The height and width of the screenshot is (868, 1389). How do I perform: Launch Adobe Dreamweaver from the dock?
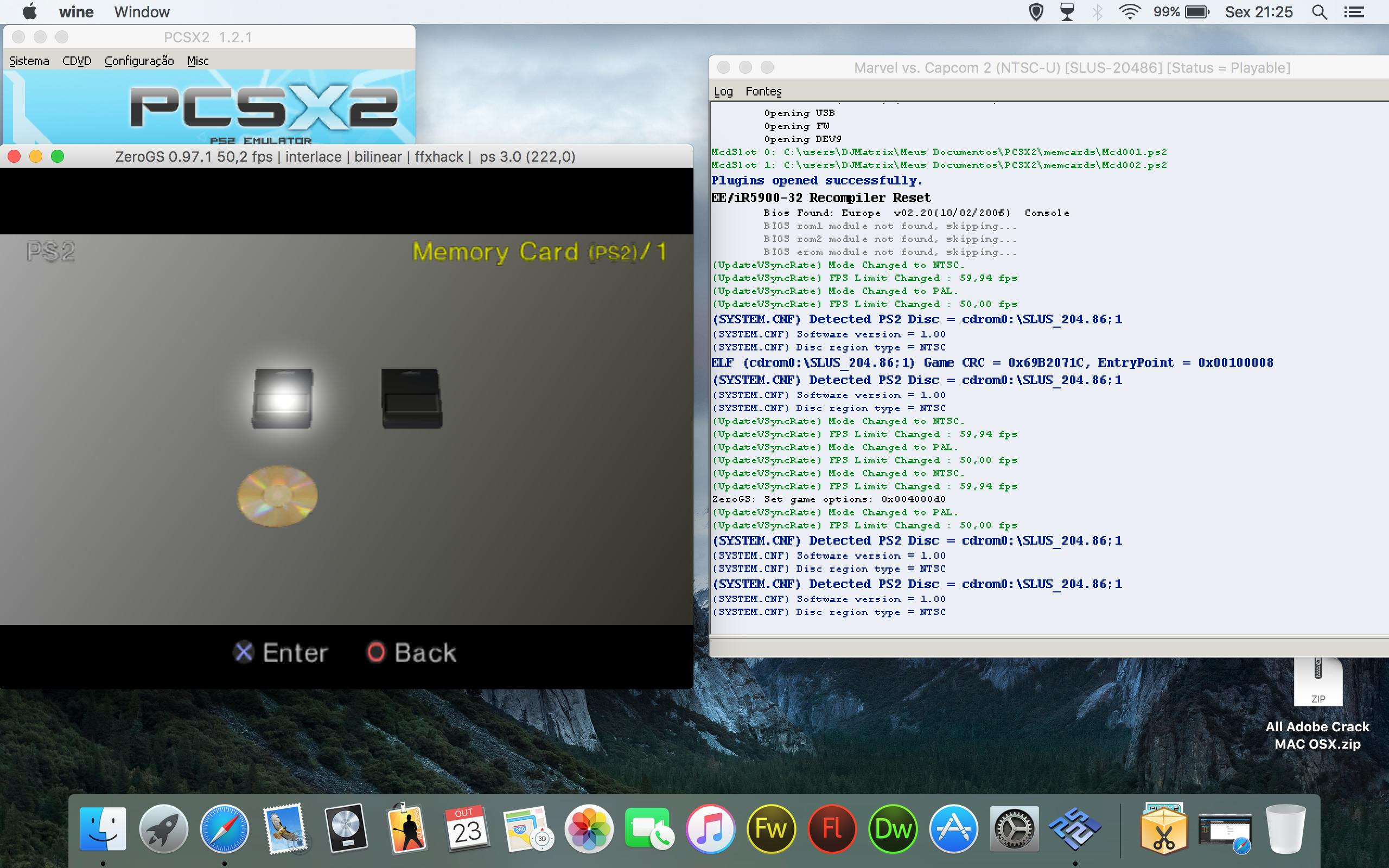(893, 829)
